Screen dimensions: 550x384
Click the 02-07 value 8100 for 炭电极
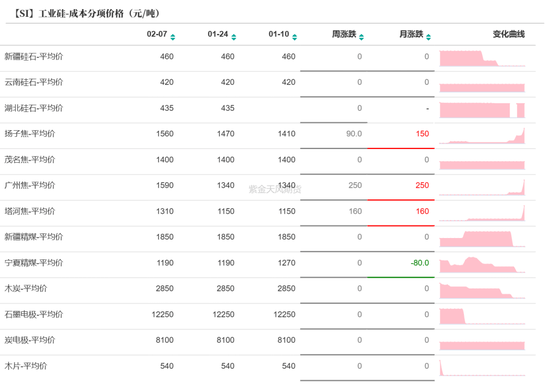(x=165, y=340)
